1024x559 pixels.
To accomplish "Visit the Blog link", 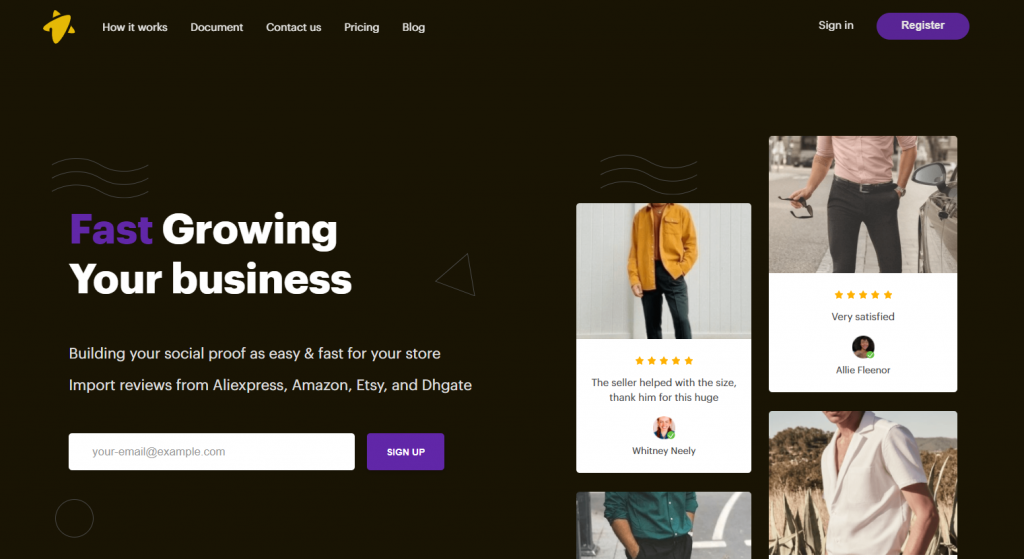I will point(413,27).
